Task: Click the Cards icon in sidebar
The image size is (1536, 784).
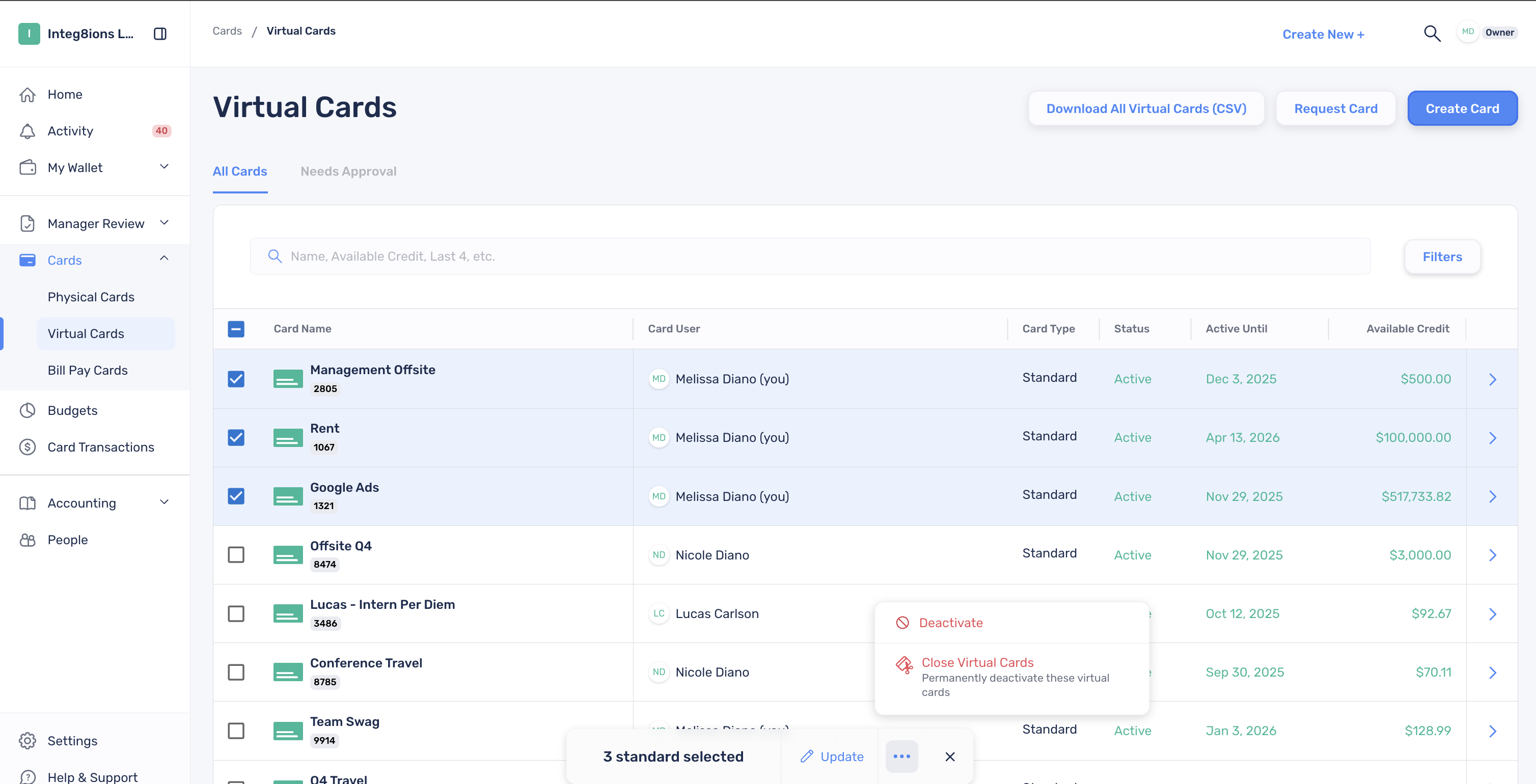Action: (x=28, y=260)
